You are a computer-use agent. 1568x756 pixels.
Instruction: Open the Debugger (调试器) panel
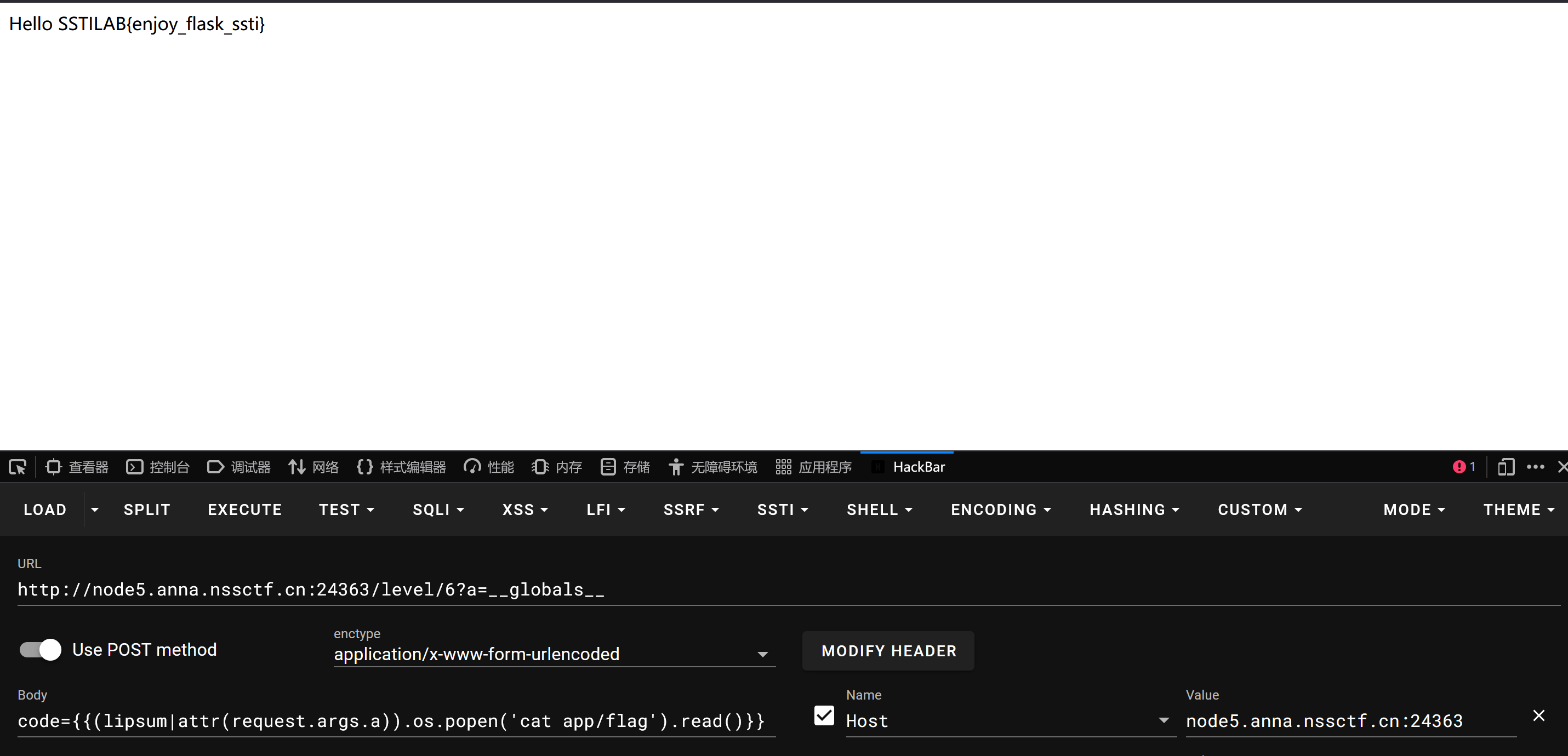coord(238,467)
